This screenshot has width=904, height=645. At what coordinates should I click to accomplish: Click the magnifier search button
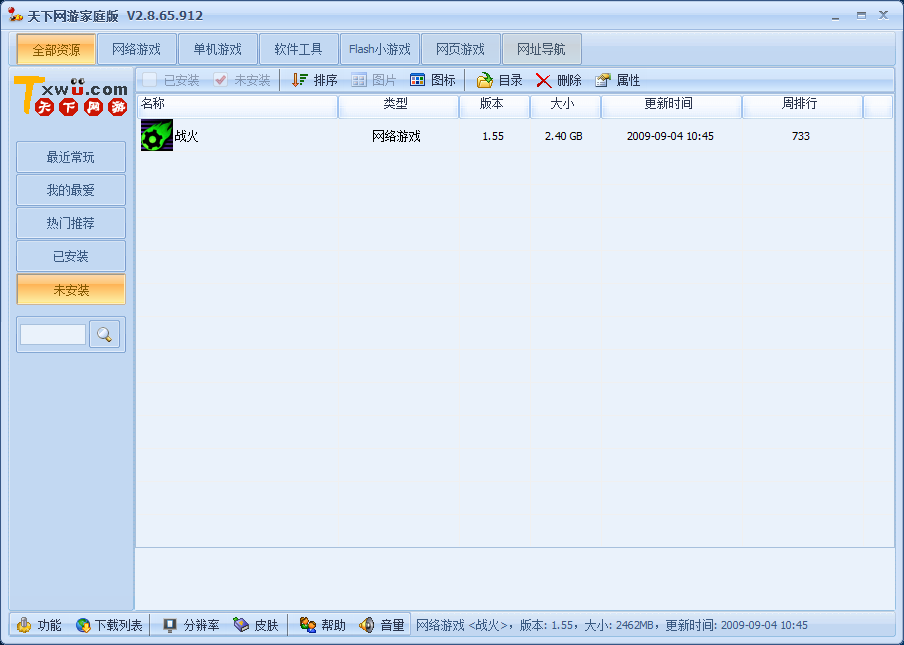pos(104,334)
